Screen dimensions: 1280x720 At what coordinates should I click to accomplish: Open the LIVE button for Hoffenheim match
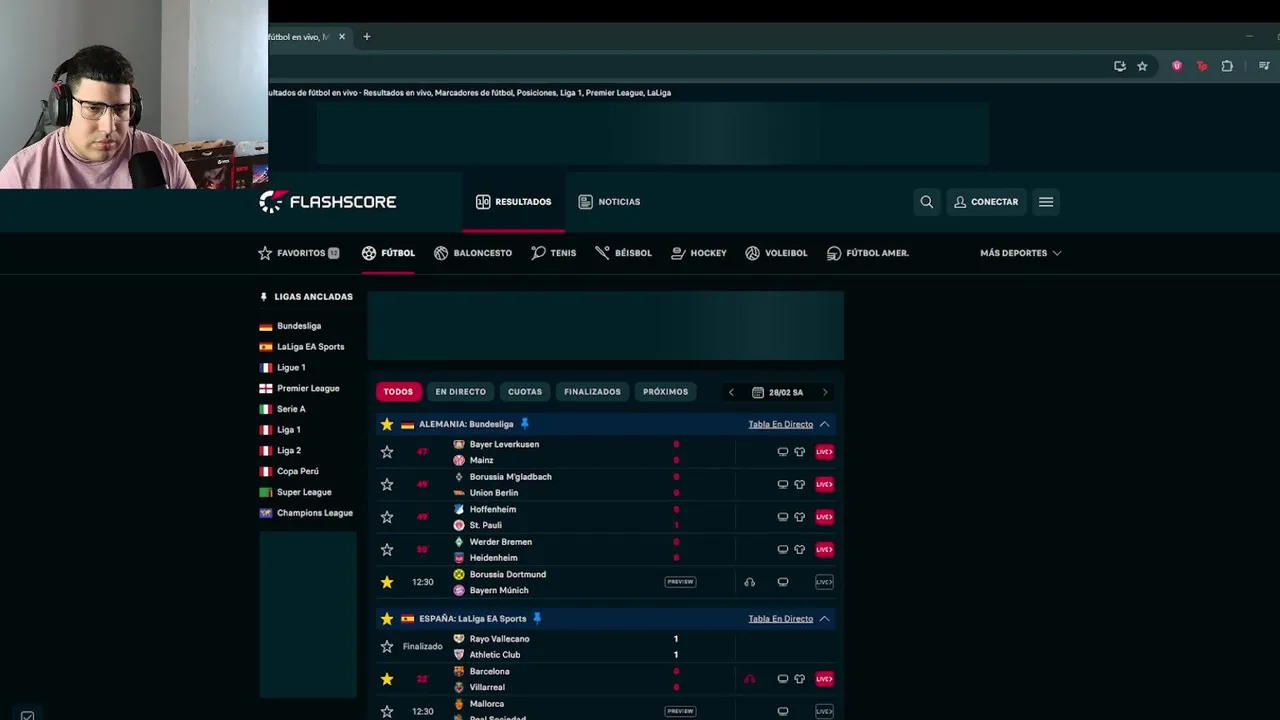tap(824, 517)
